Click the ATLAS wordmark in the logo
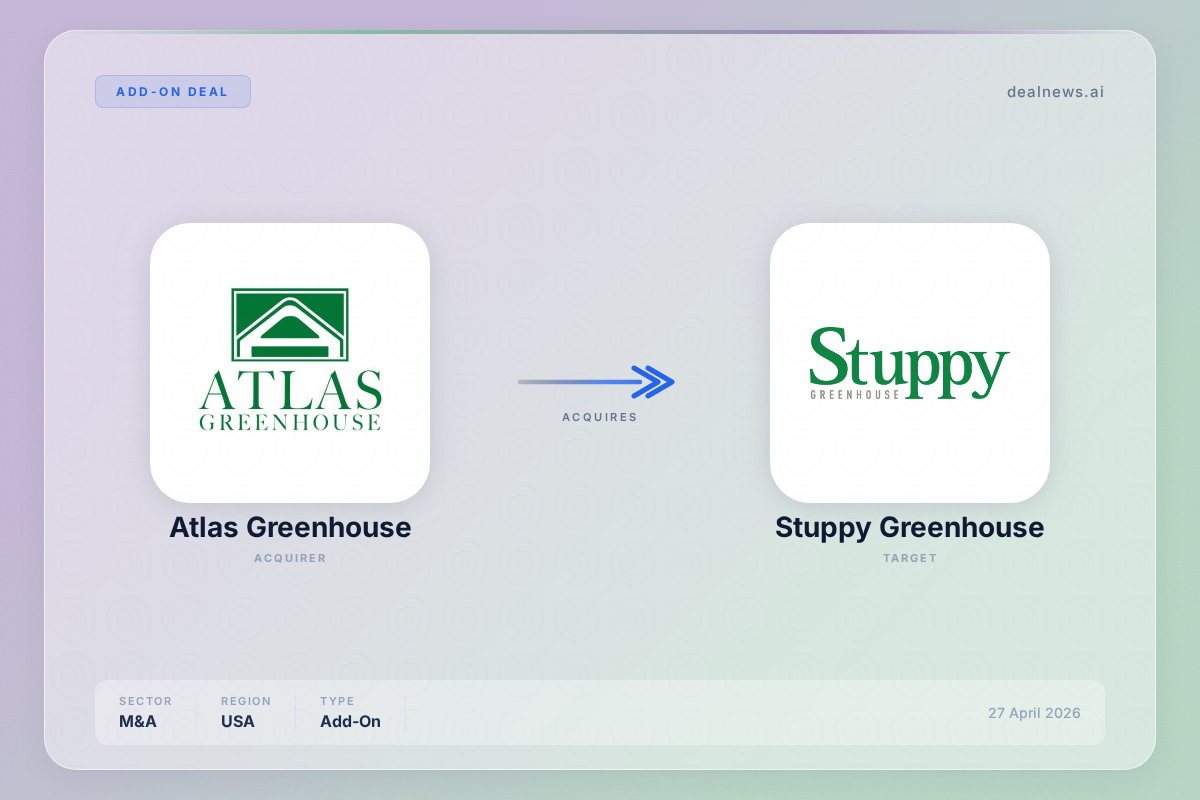1200x800 pixels. [x=290, y=389]
